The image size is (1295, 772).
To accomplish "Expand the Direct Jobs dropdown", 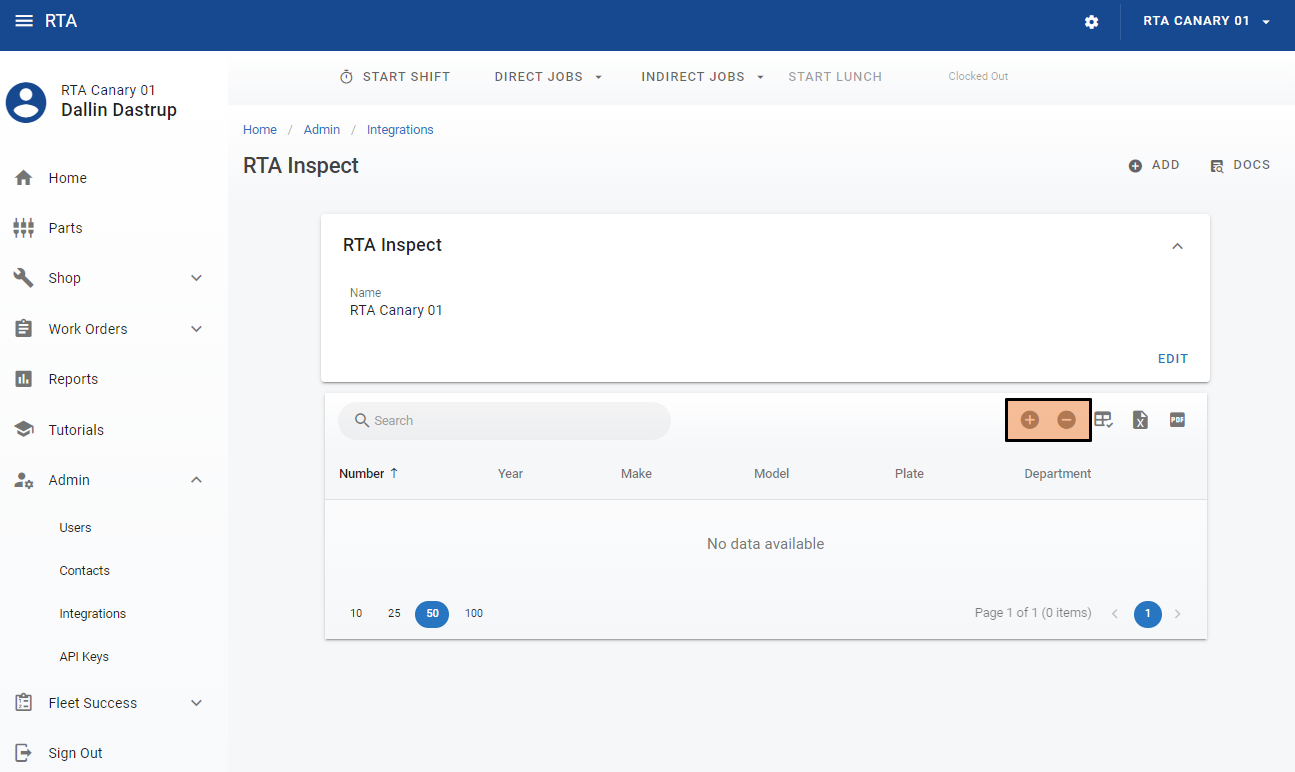I will (x=548, y=77).
